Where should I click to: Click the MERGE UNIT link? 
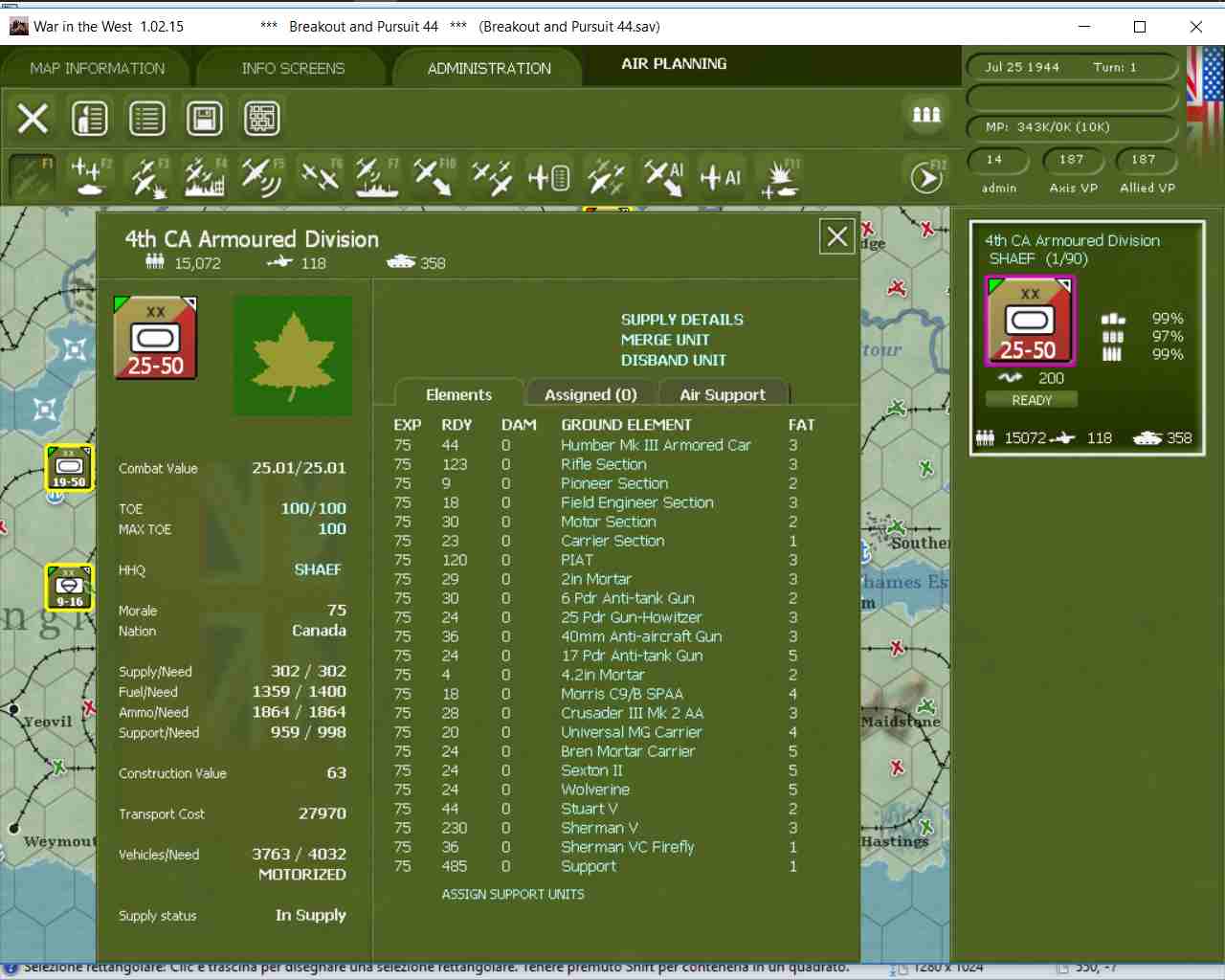665,340
